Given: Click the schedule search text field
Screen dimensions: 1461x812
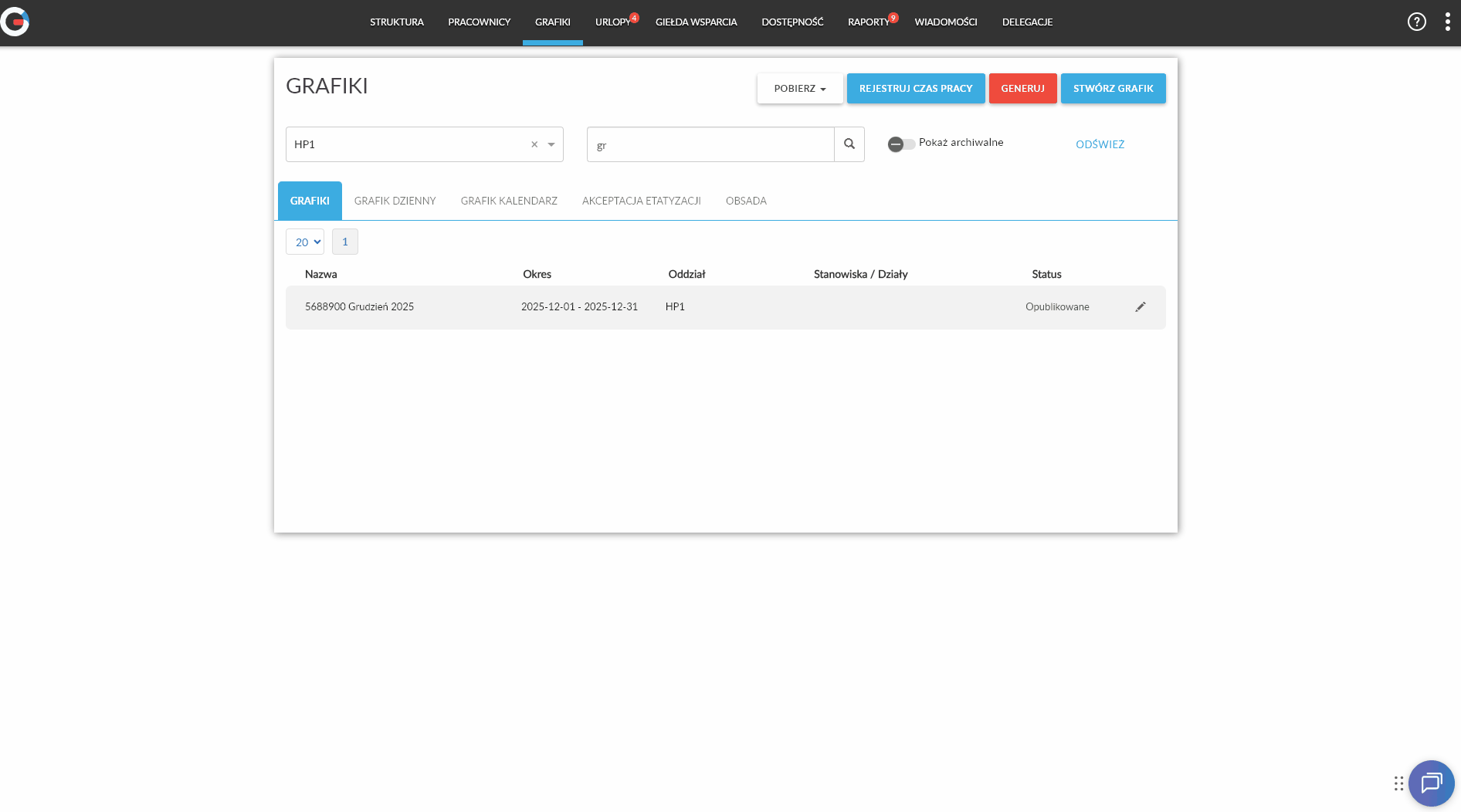Looking at the screenshot, I should tap(710, 144).
